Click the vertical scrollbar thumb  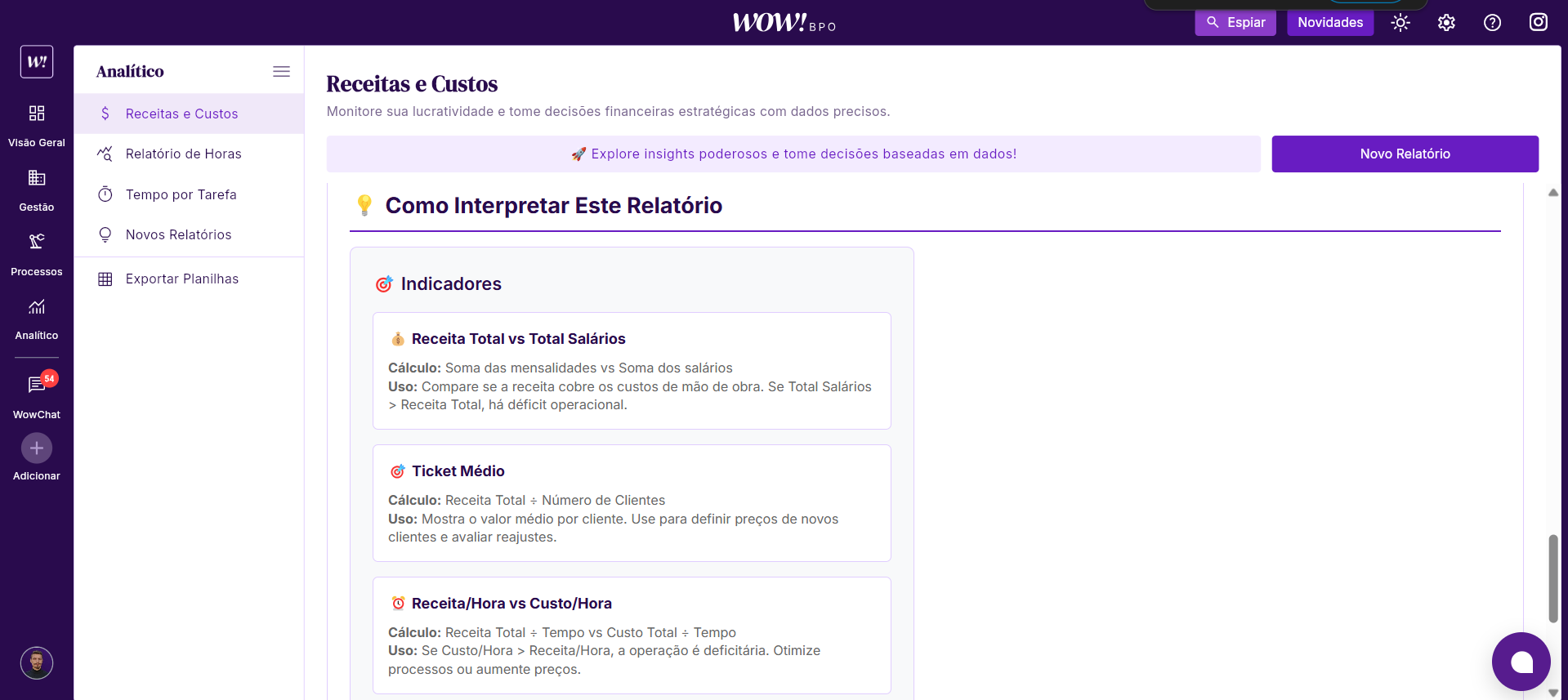click(x=1552, y=578)
